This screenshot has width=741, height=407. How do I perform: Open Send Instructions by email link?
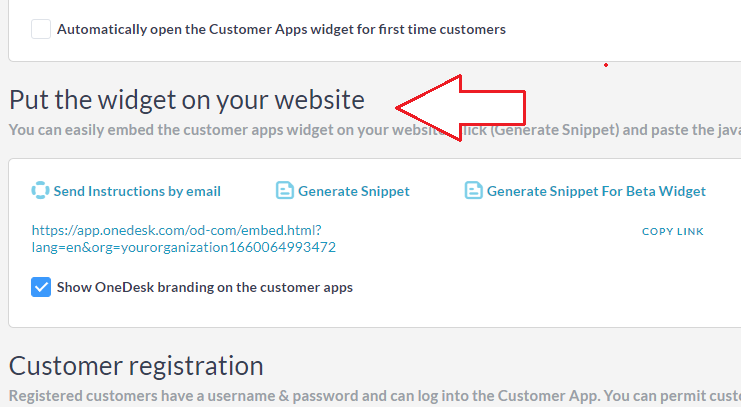[137, 191]
